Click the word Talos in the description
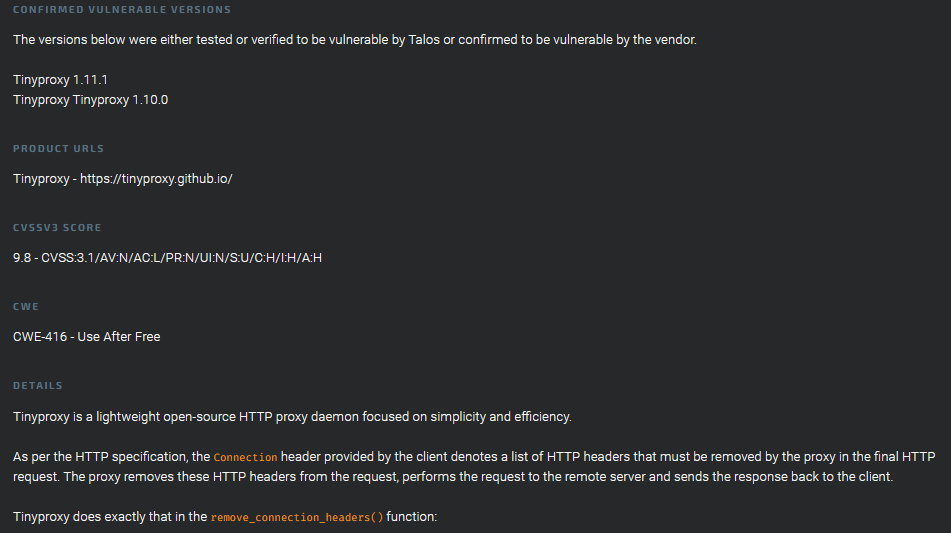 [424, 39]
